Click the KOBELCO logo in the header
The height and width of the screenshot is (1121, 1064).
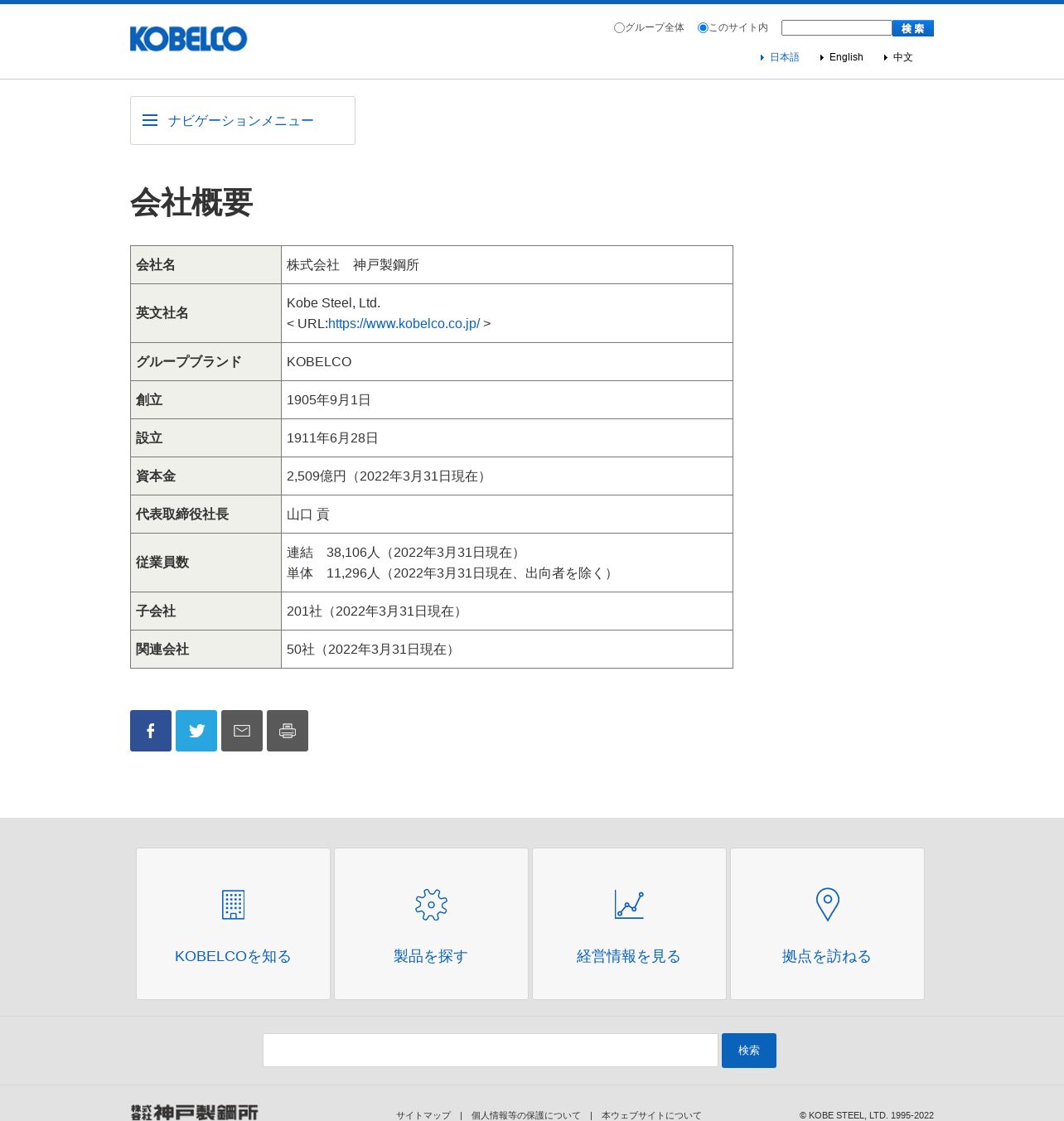tap(188, 39)
